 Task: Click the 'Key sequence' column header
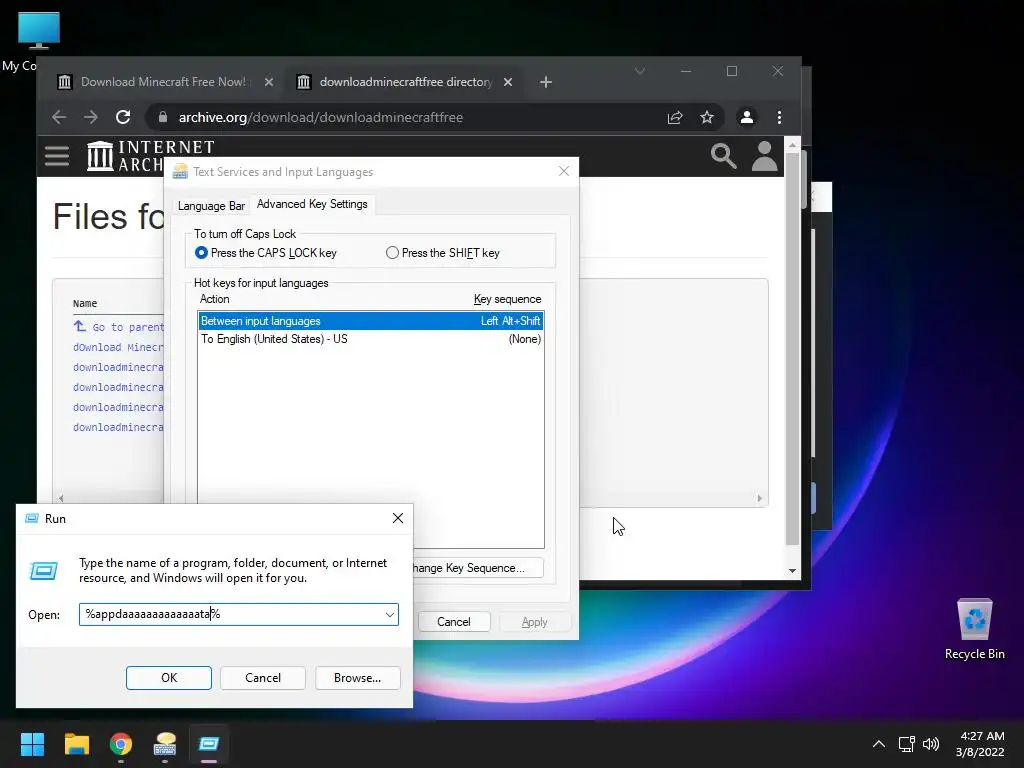pyautogui.click(x=507, y=299)
